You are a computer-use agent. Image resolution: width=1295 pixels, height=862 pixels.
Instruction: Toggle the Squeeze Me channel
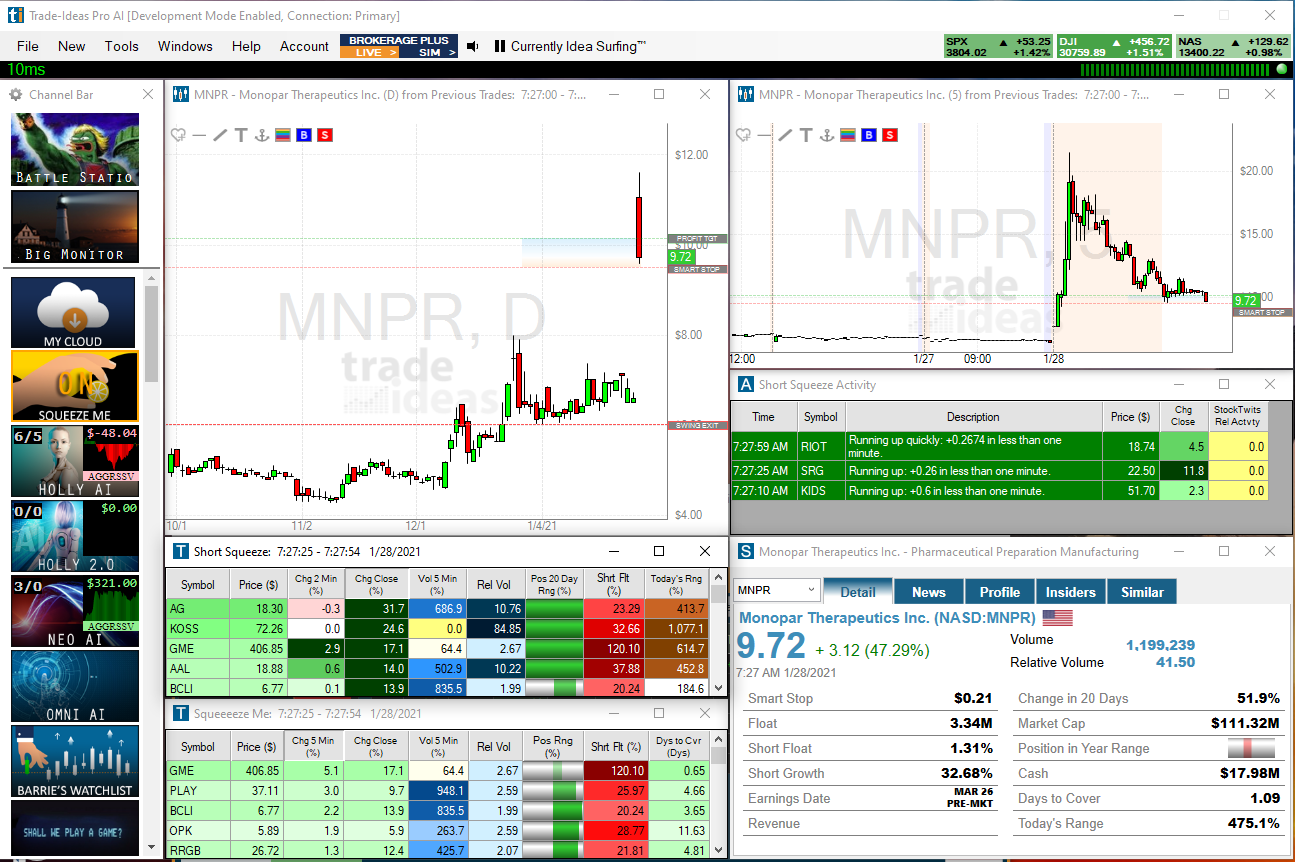[x=75, y=385]
